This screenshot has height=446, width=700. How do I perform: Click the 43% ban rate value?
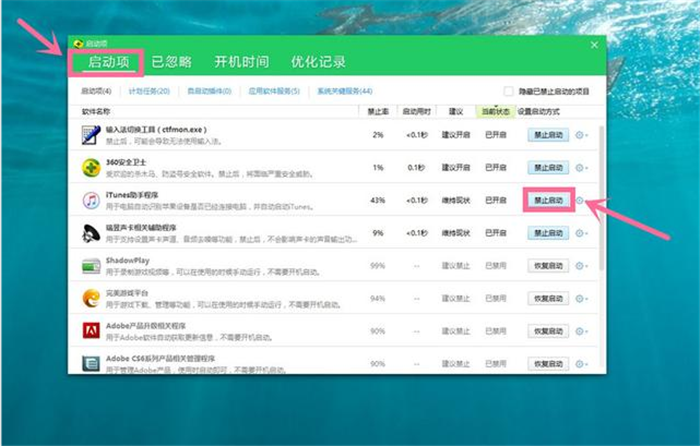[x=378, y=200]
